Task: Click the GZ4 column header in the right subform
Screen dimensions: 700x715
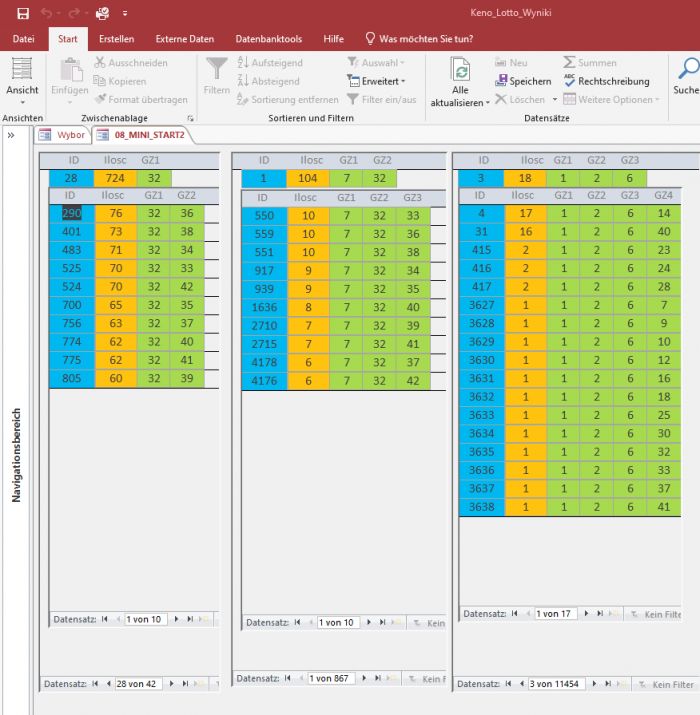Action: tap(663, 195)
